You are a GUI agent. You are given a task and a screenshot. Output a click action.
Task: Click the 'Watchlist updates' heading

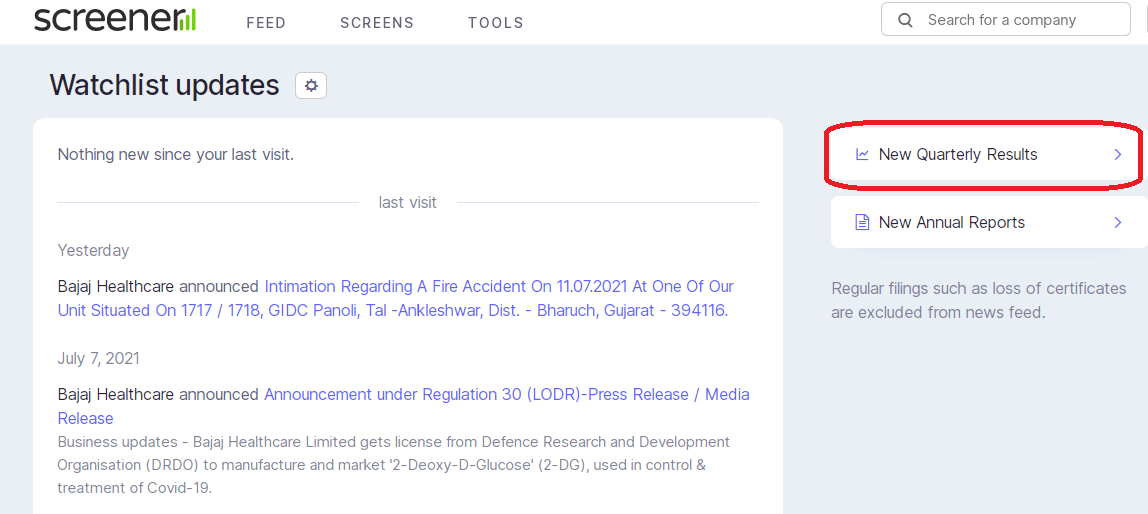click(x=165, y=86)
